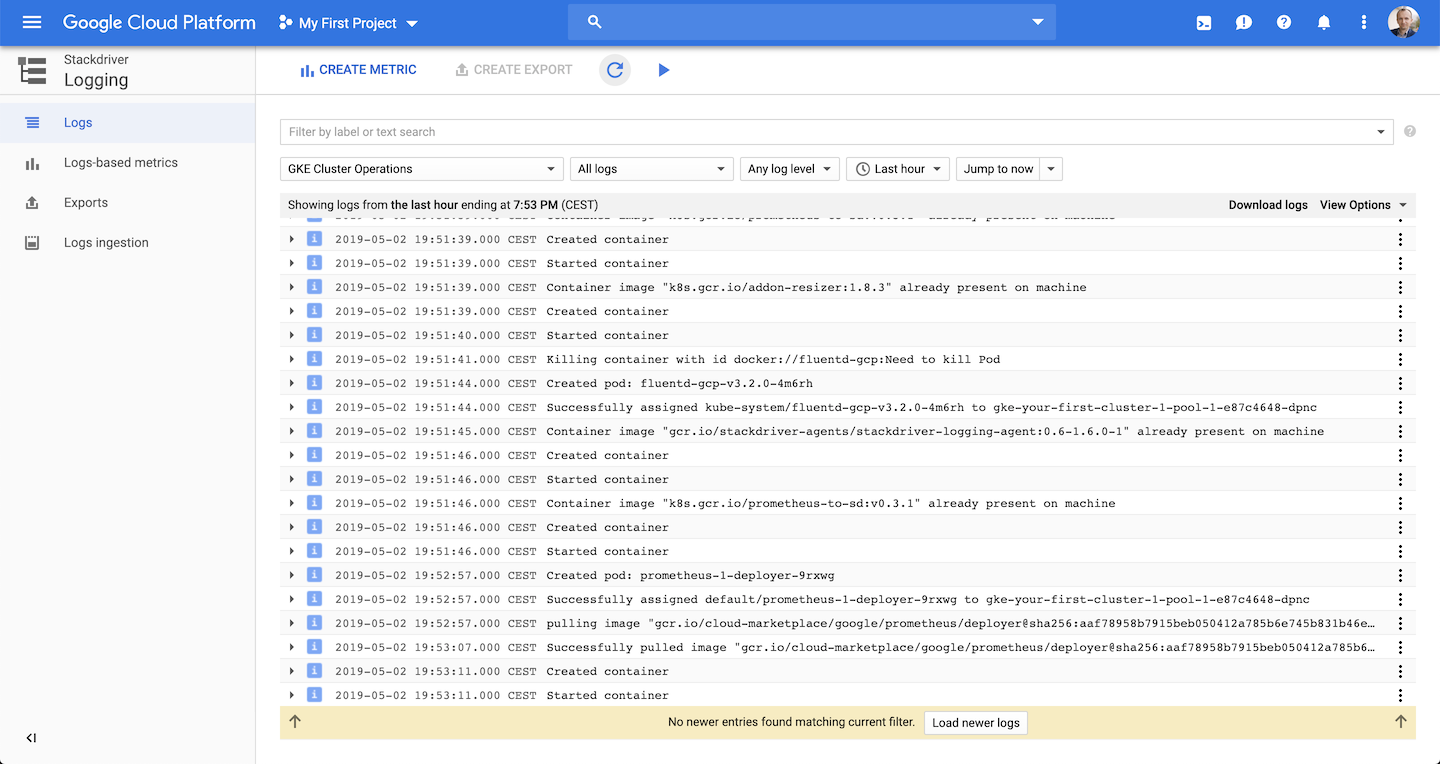Screen dimensions: 1440x764
Task: Click info severity icon on prometheus-1-deployer pod row
Action: 314,575
